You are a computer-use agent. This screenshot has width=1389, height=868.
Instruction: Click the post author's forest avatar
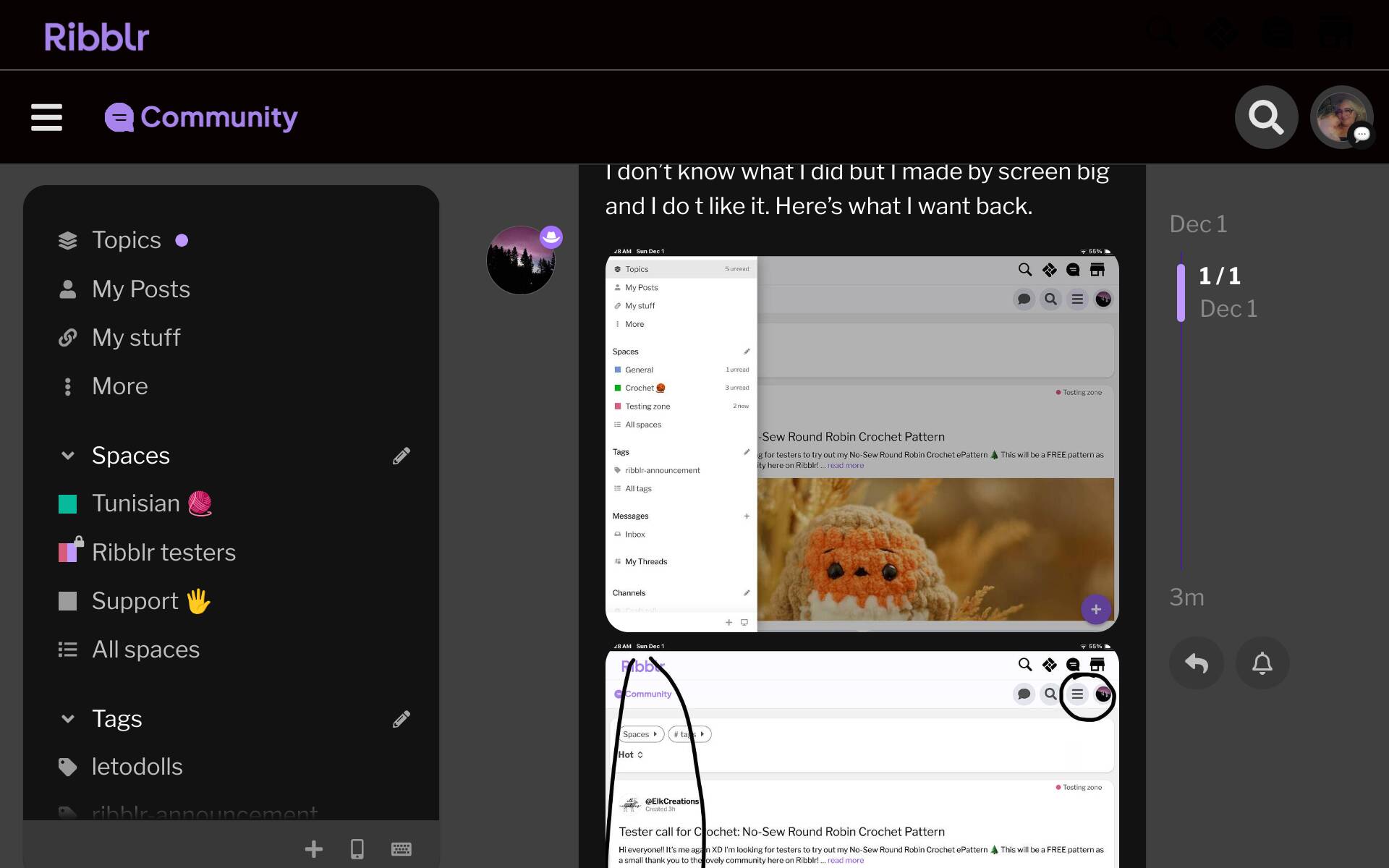pyautogui.click(x=520, y=260)
